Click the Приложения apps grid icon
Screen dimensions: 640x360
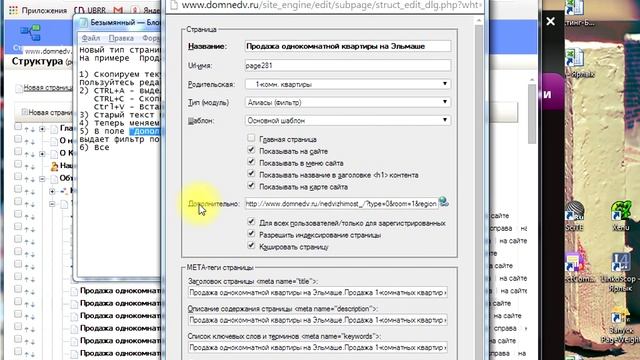point(13,10)
